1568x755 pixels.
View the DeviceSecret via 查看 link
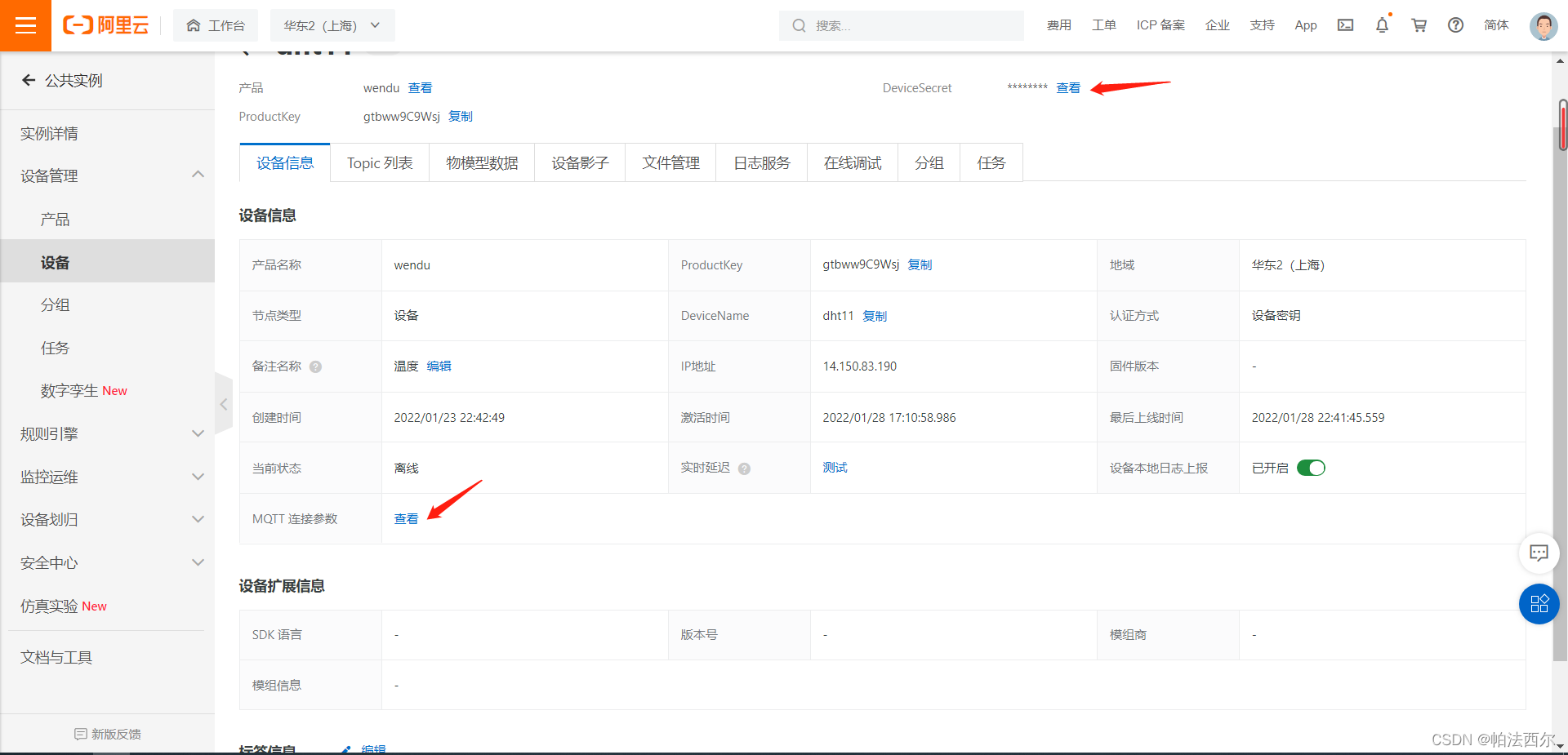1068,88
